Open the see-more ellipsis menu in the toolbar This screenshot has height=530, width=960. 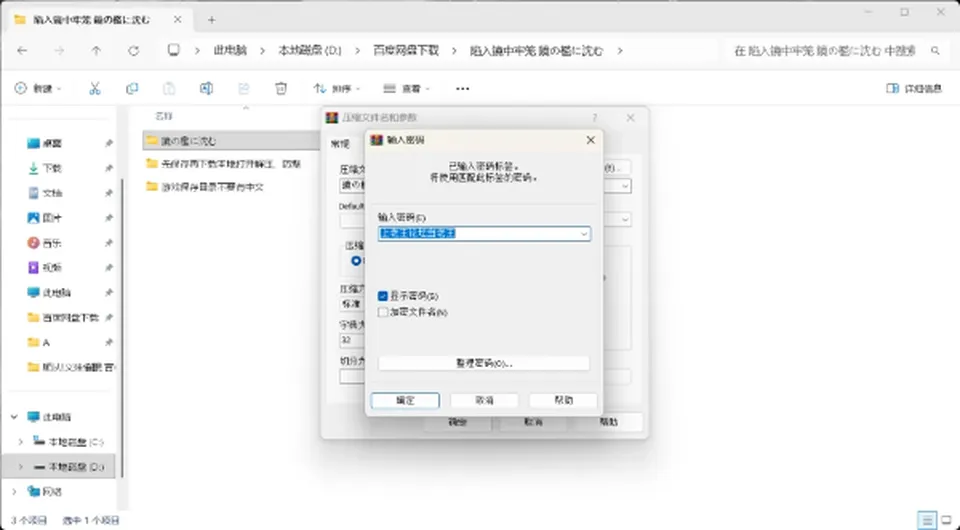463,89
